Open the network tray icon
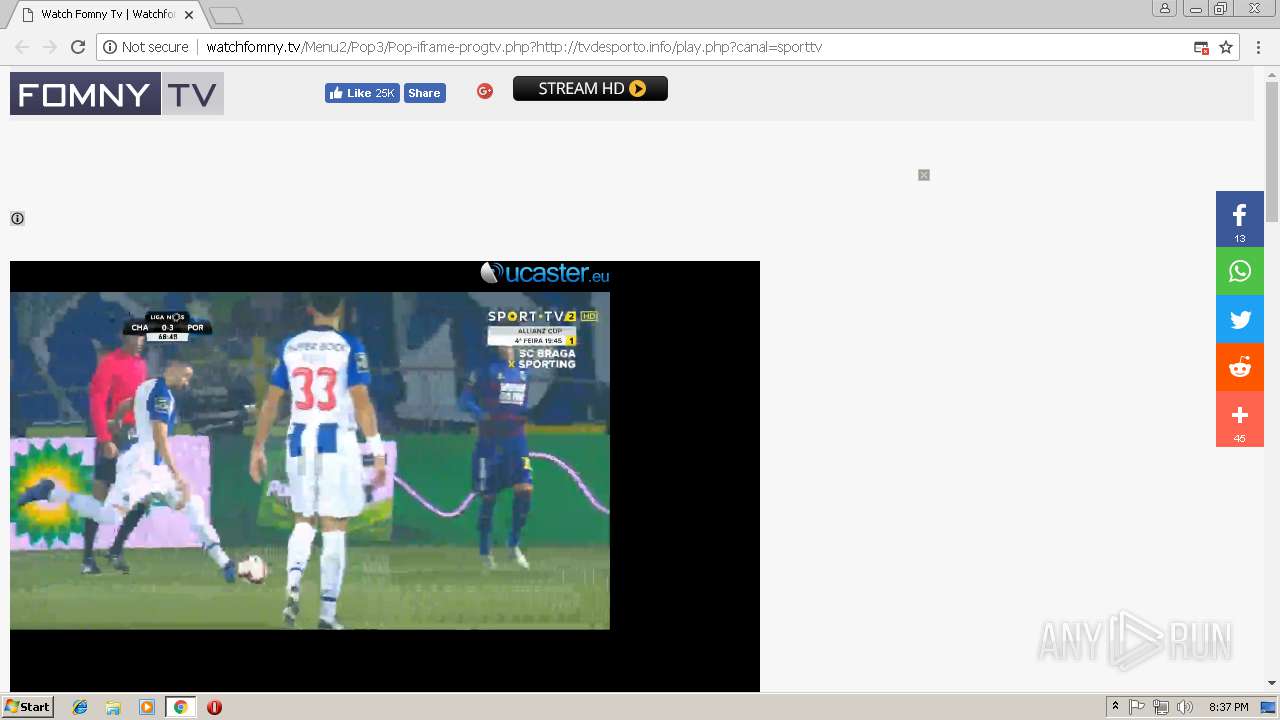Viewport: 1280px width, 720px height. tap(1161, 707)
